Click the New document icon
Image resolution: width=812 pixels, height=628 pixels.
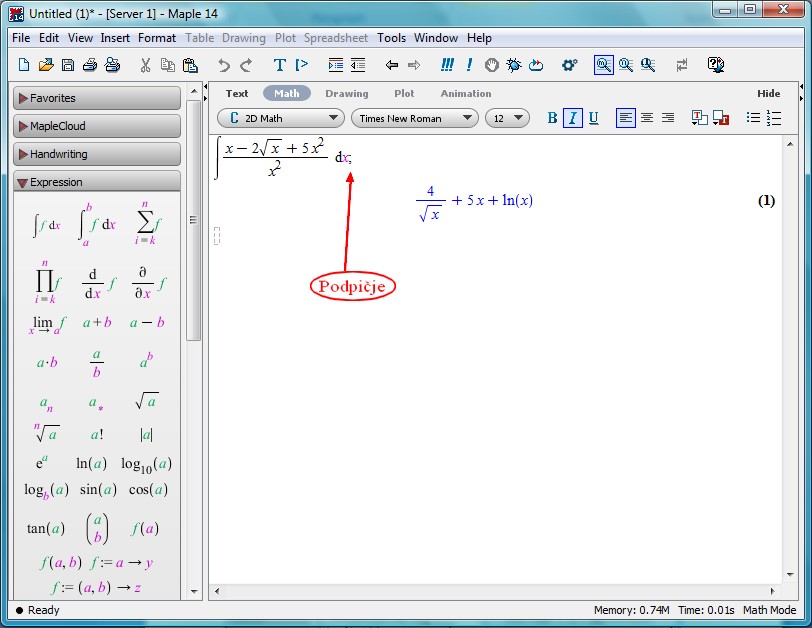[x=25, y=65]
